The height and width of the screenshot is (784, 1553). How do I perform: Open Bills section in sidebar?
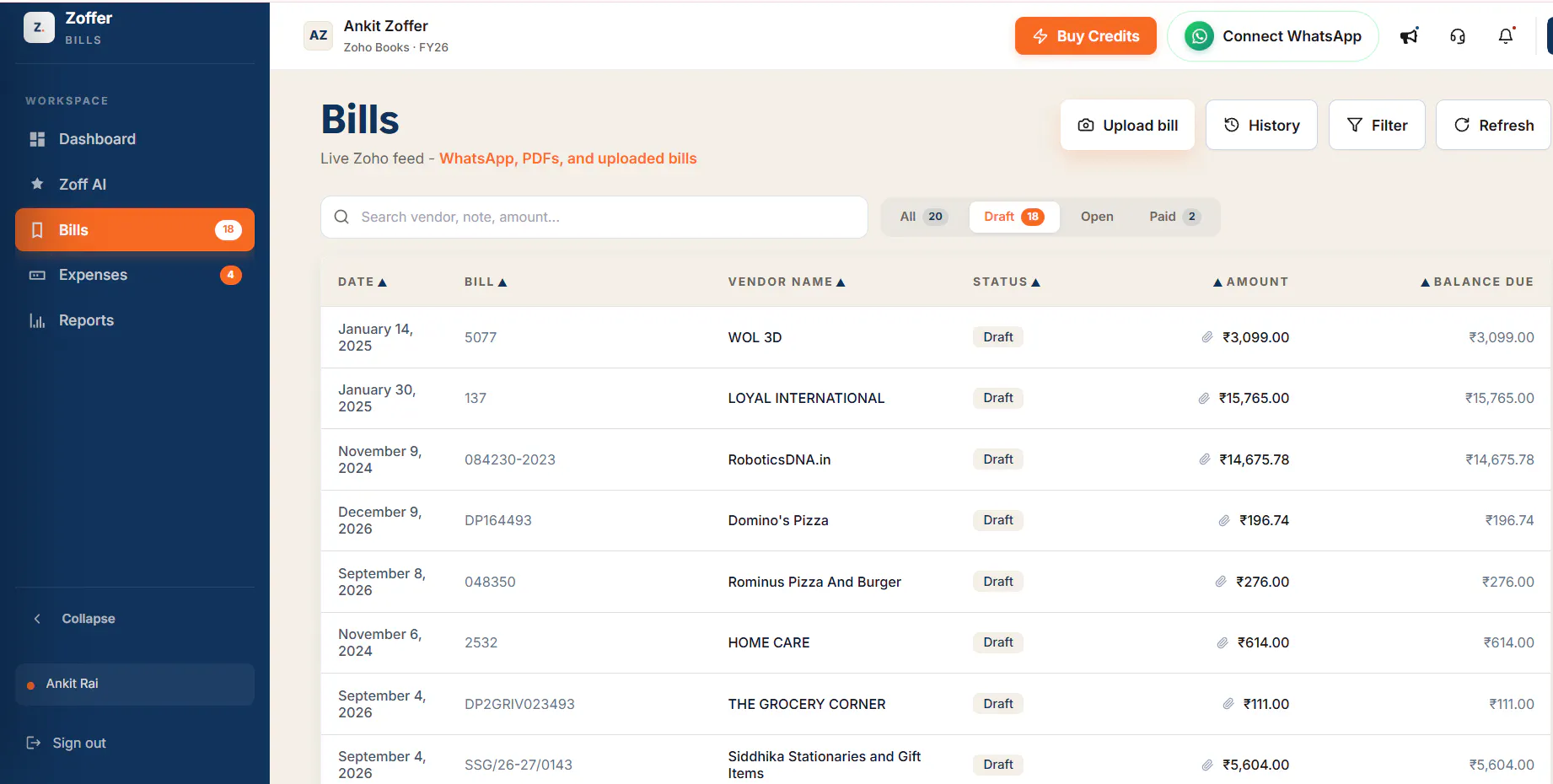135,229
